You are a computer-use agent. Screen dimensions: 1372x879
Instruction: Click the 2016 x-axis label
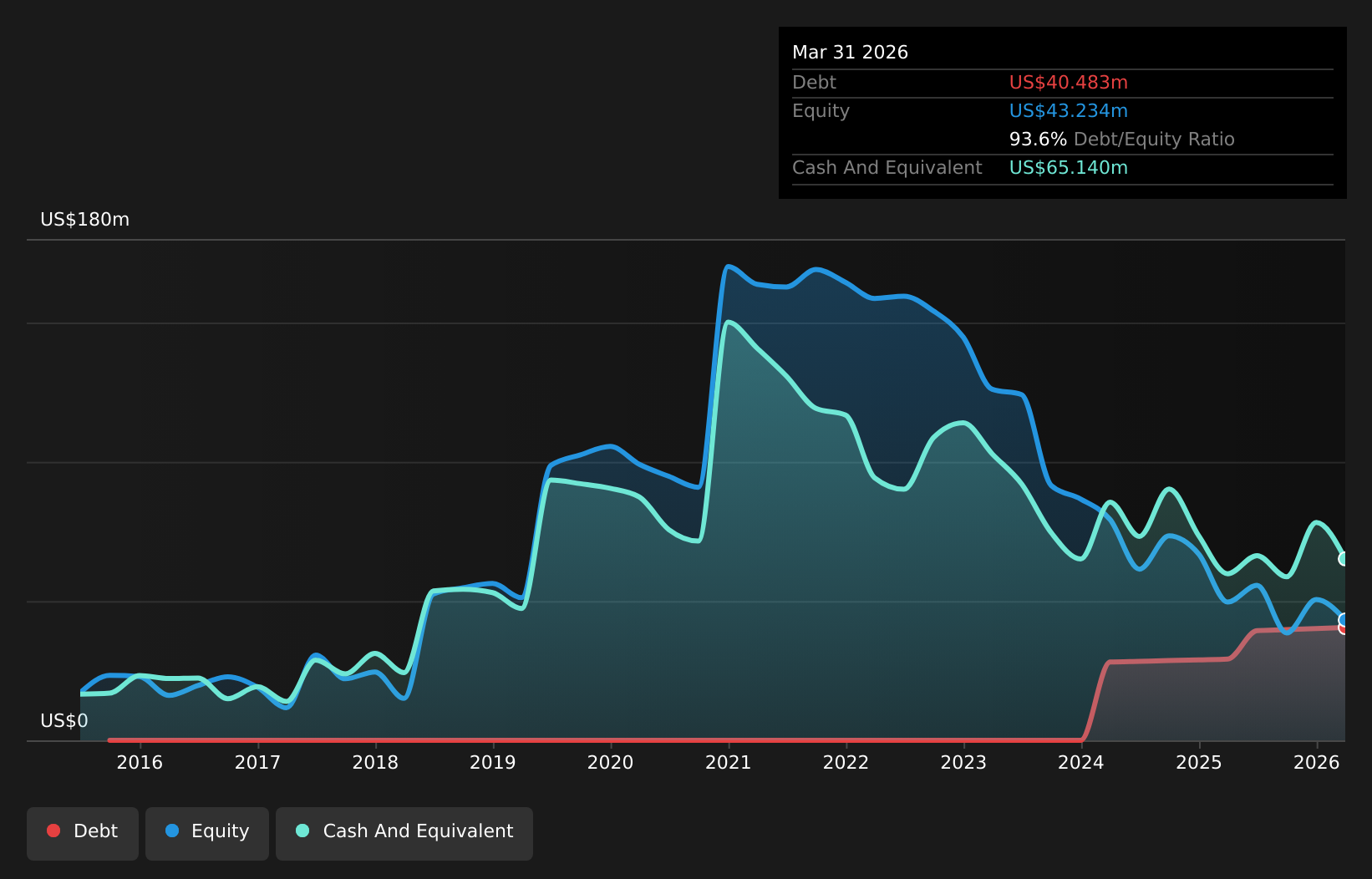tap(140, 762)
